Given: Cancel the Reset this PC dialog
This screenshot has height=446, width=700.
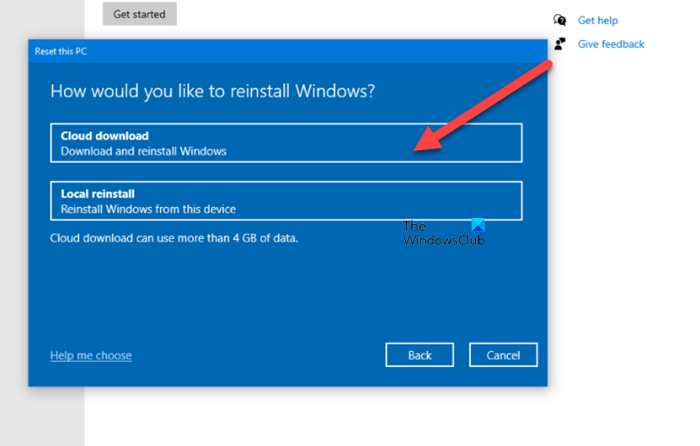Looking at the screenshot, I should [503, 355].
